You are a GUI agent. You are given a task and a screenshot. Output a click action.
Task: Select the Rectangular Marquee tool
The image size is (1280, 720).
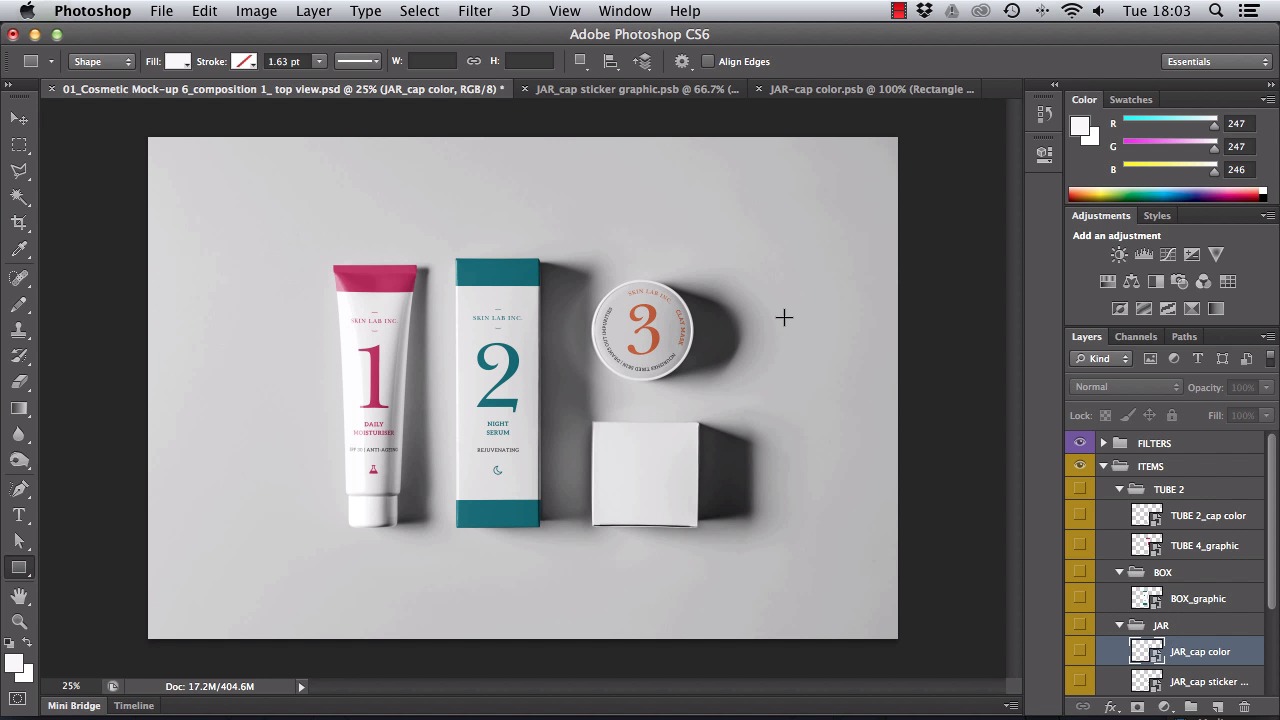19,145
